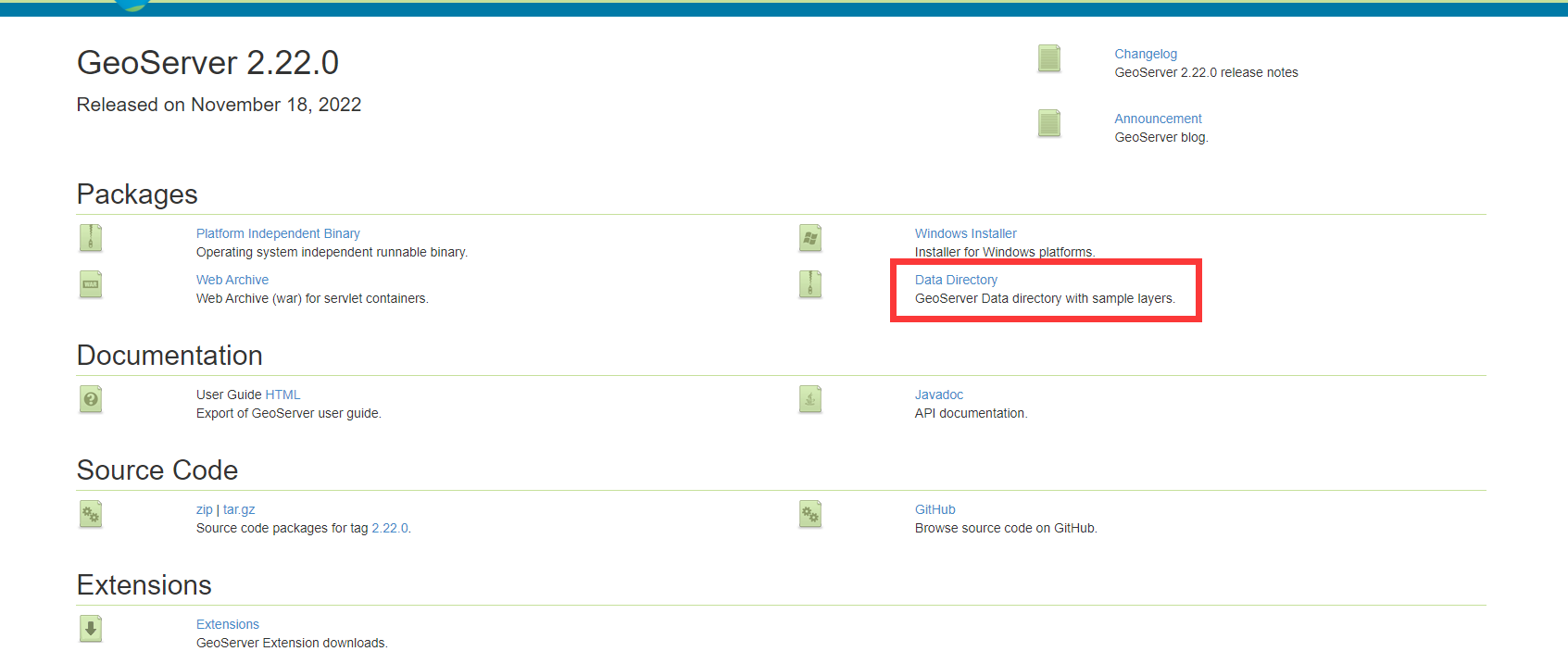Open the GitHub link
The width and height of the screenshot is (1568, 664).
[935, 509]
